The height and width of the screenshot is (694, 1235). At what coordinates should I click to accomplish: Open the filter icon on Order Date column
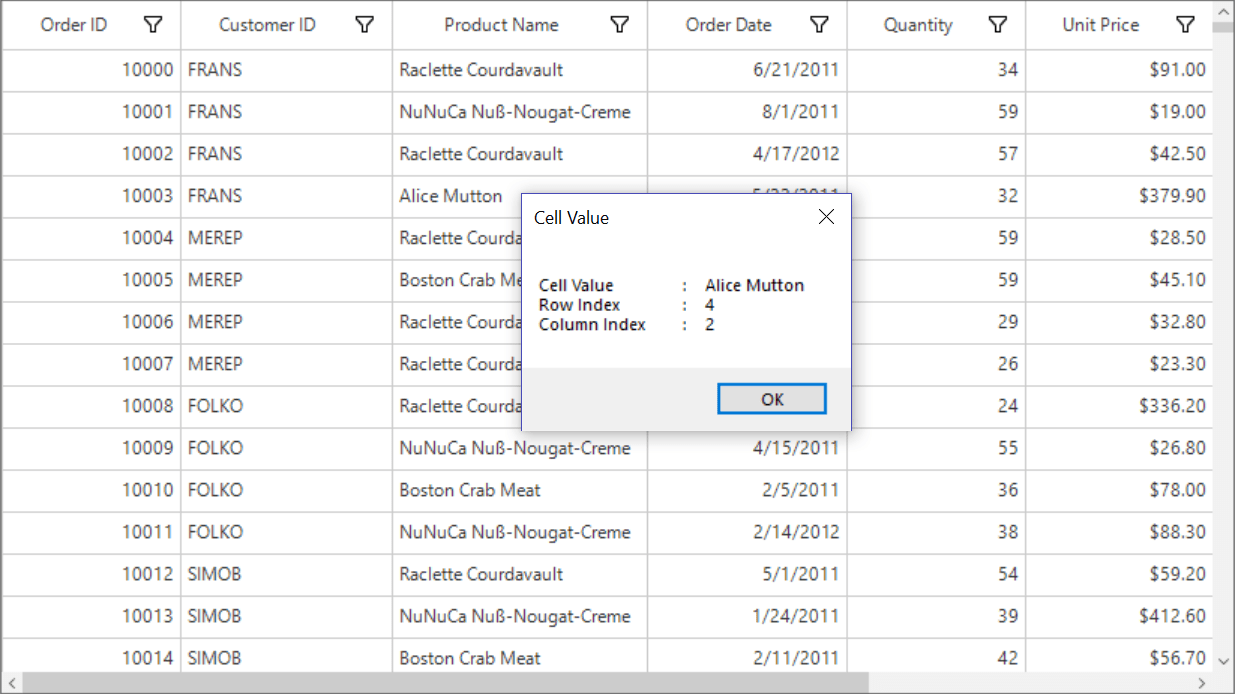[x=819, y=24]
